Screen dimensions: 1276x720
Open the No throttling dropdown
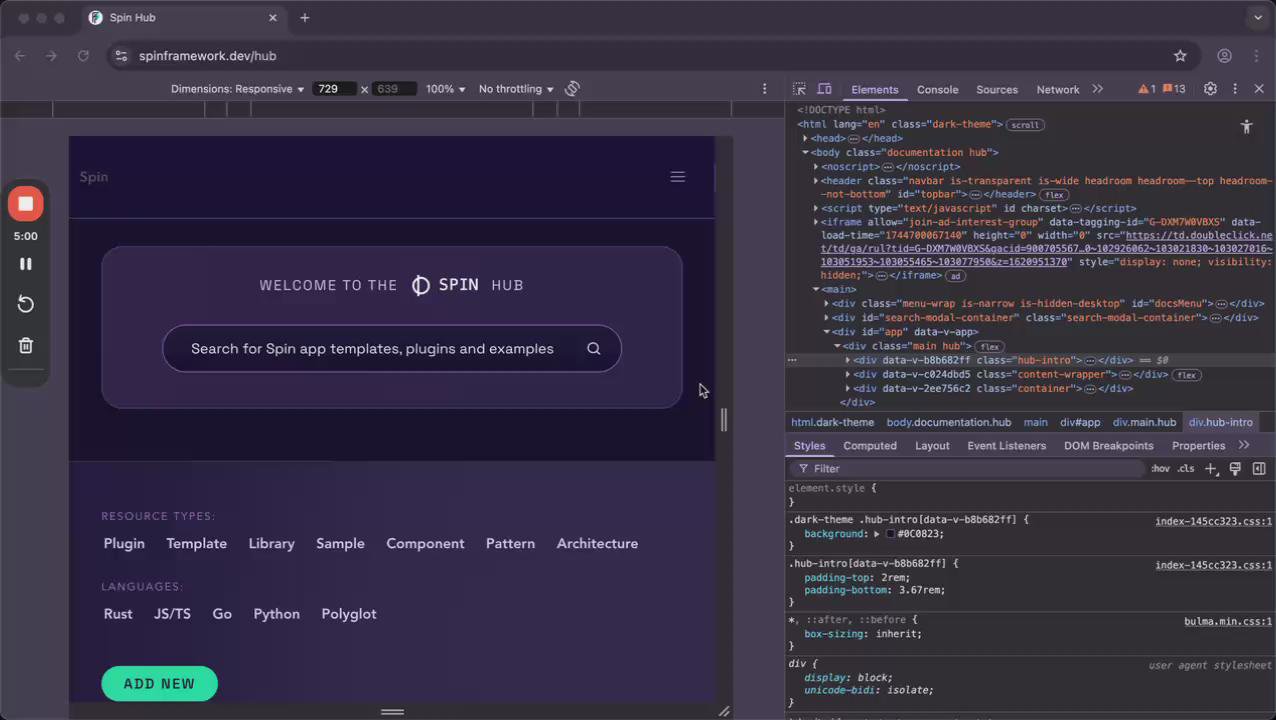pyautogui.click(x=516, y=89)
